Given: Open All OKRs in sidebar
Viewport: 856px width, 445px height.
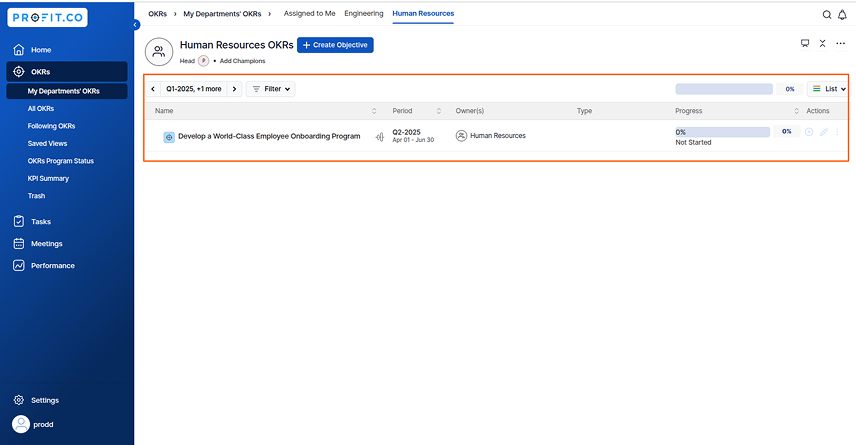Looking at the screenshot, I should 41,109.
